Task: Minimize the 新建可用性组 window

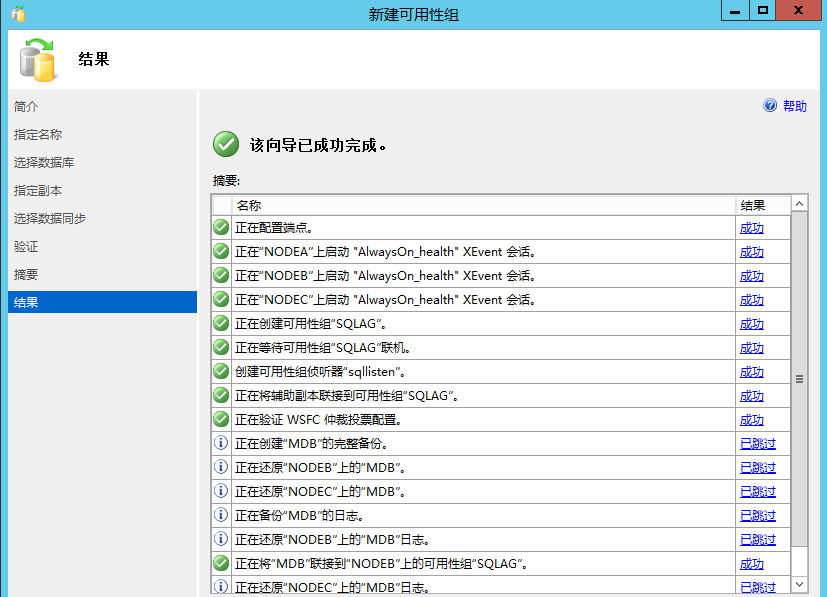Action: tap(735, 10)
